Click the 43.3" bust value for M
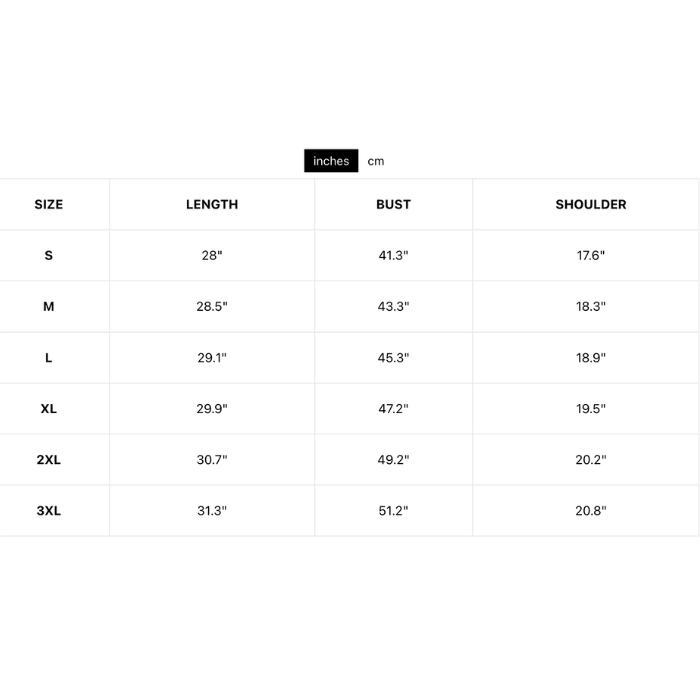This screenshot has width=700, height=700. tap(393, 306)
